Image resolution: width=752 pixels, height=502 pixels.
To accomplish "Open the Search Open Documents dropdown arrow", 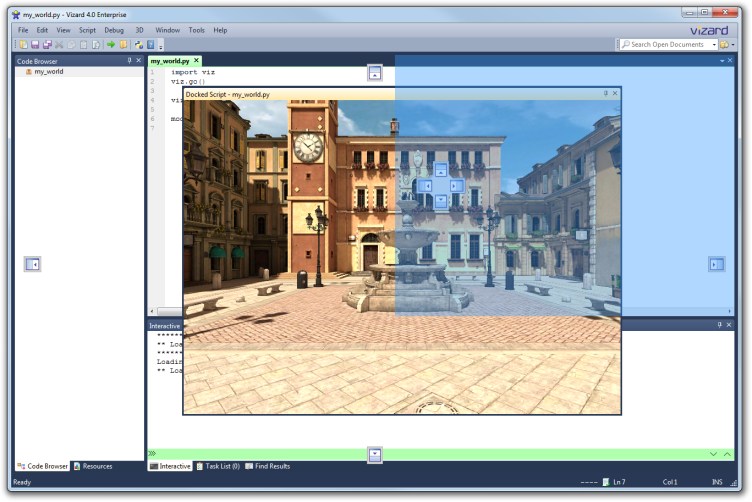I will pyautogui.click(x=714, y=45).
